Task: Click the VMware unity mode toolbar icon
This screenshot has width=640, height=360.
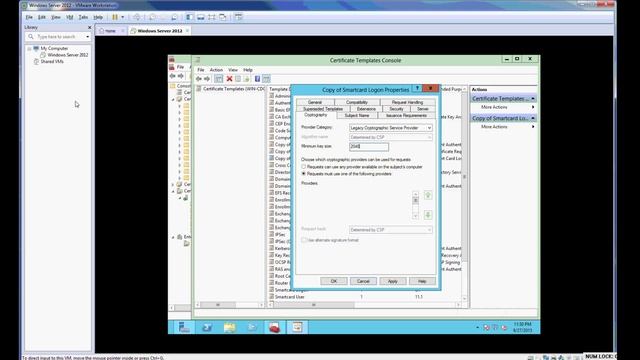Action: 223,17
